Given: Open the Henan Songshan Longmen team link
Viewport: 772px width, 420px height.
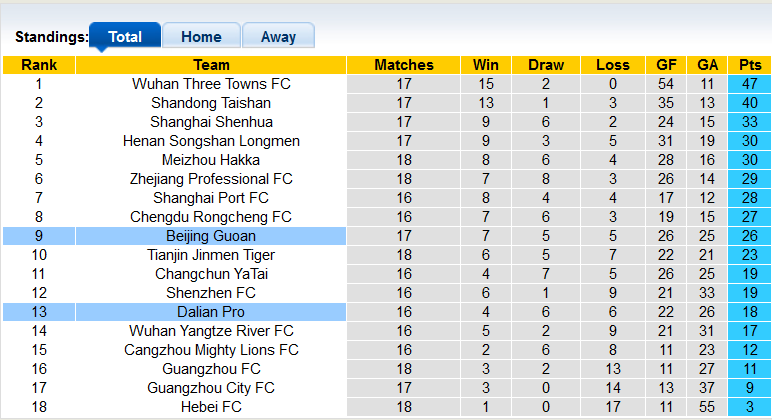Looking at the screenshot, I should click(x=211, y=141).
